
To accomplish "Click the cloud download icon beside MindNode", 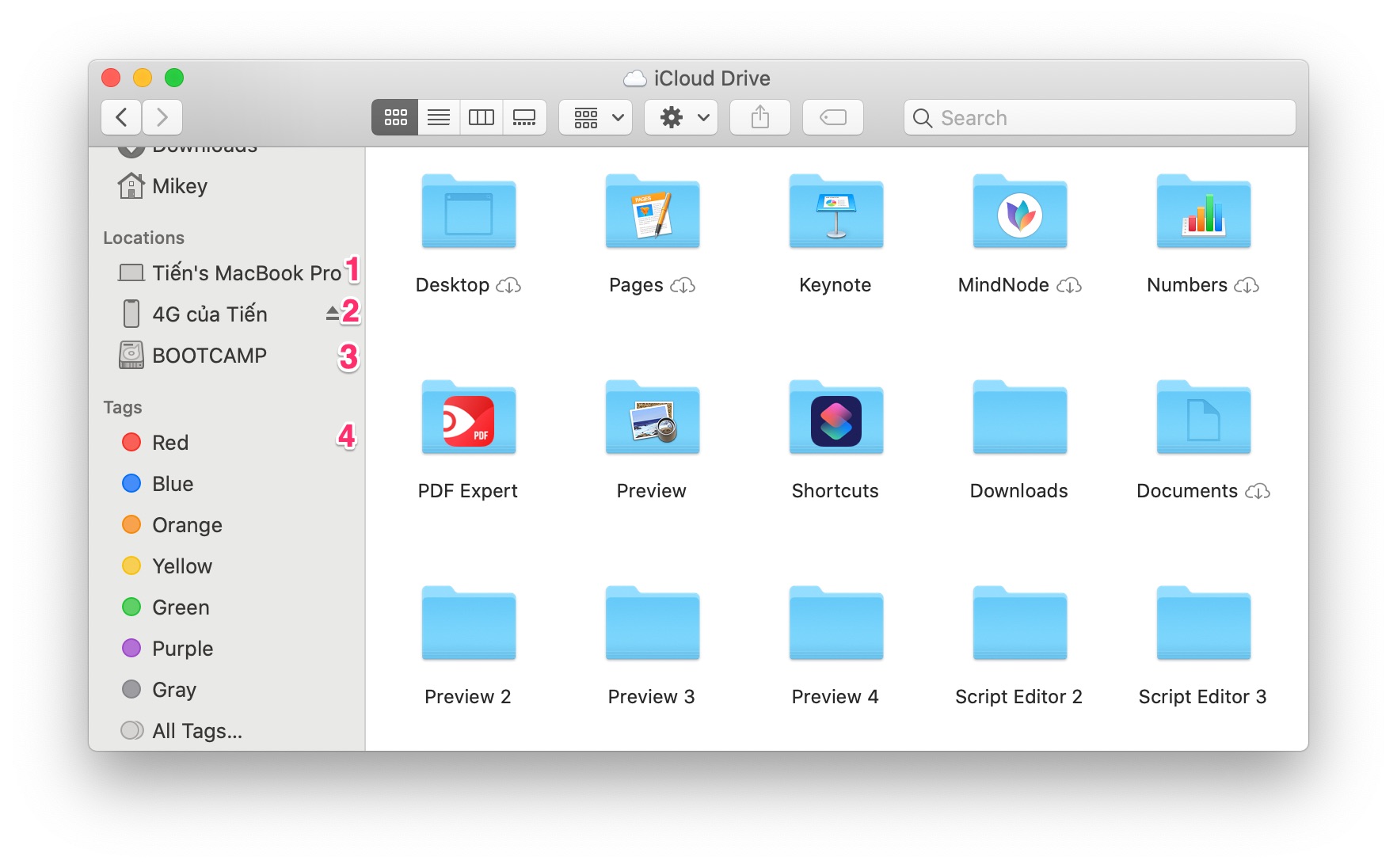I will (1069, 285).
